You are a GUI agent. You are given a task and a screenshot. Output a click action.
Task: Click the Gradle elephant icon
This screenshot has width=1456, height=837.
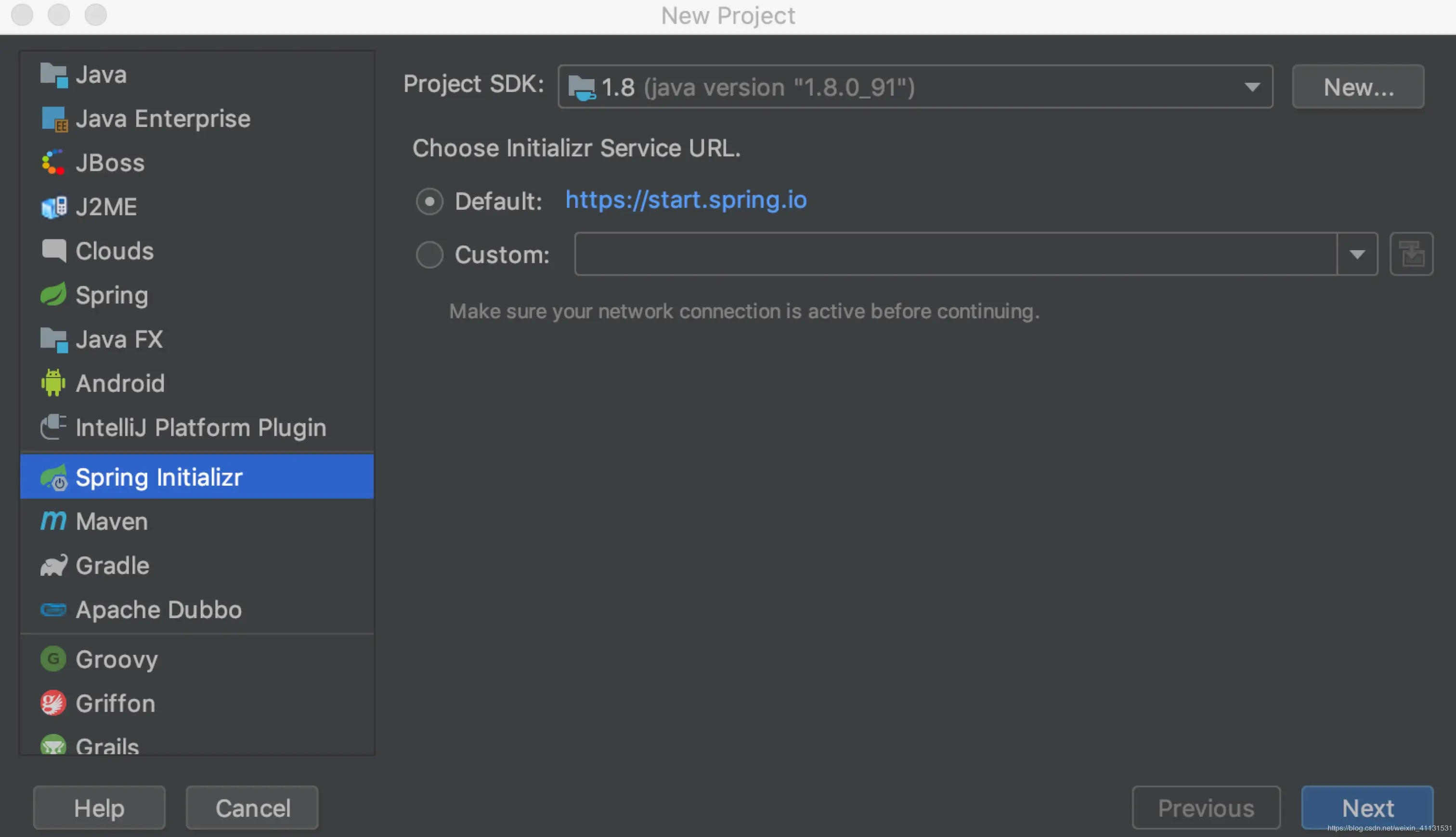pyautogui.click(x=53, y=565)
